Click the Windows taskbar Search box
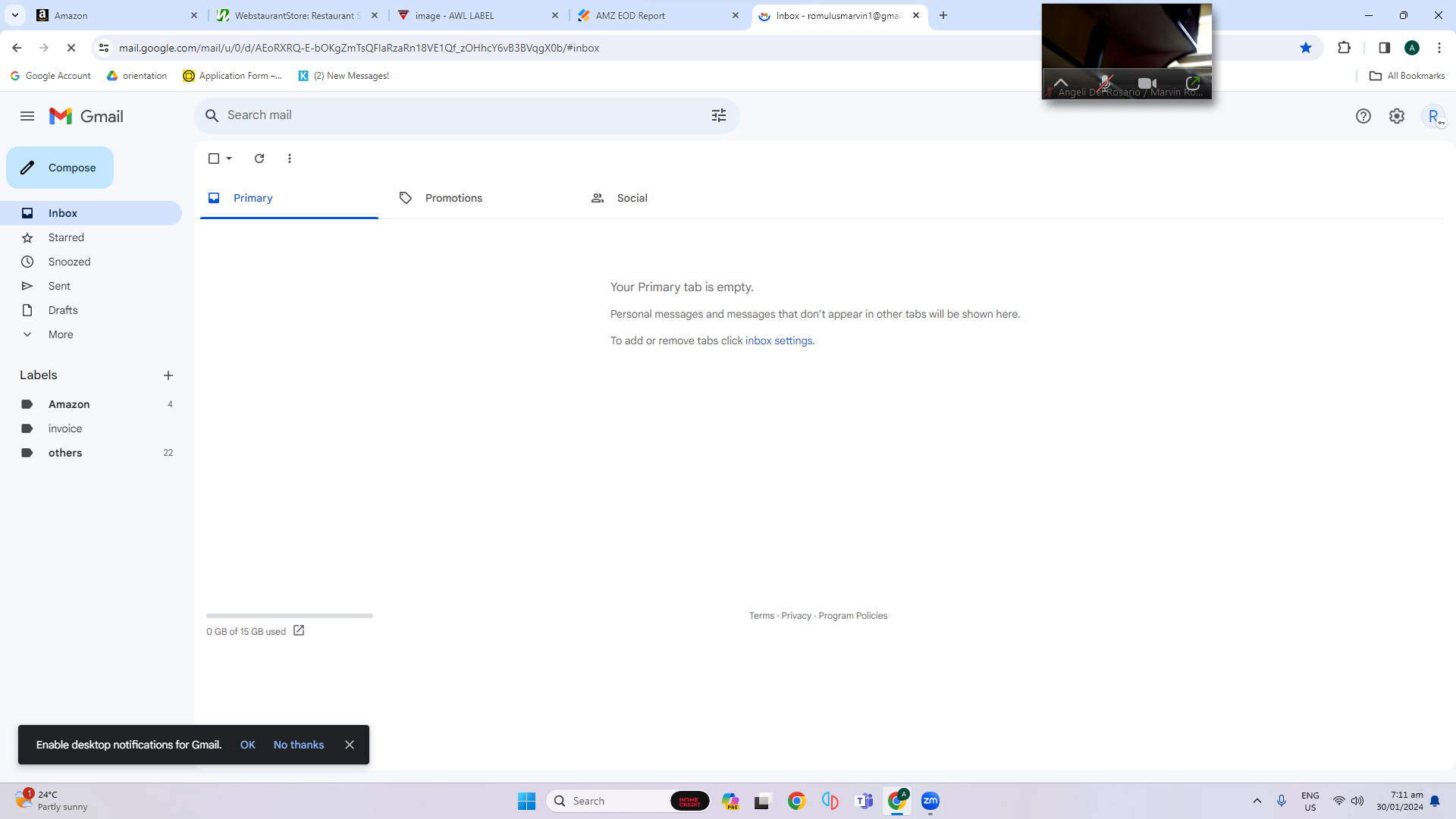 coord(628,801)
